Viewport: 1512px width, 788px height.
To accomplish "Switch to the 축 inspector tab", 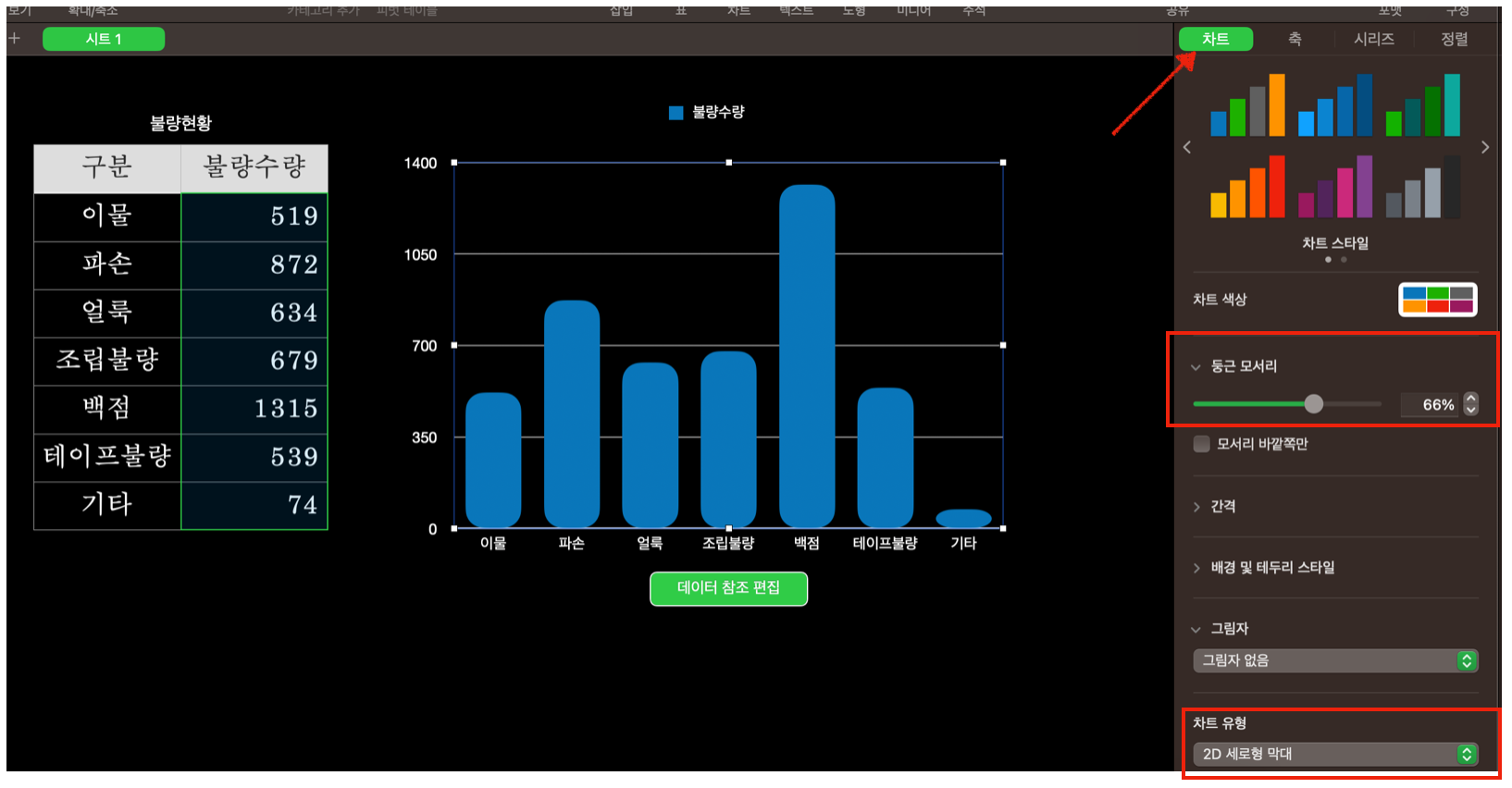I will tap(1295, 39).
